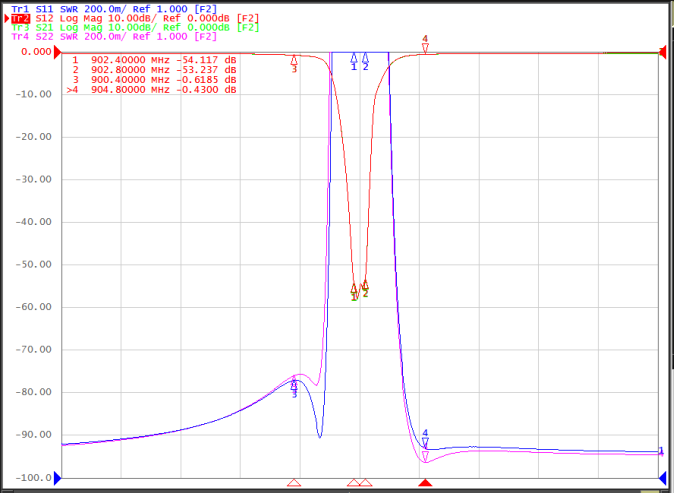Image resolution: width=674 pixels, height=493 pixels.
Task: Select marker 3 readout row 900.40000 MHz
Action: tap(154, 80)
